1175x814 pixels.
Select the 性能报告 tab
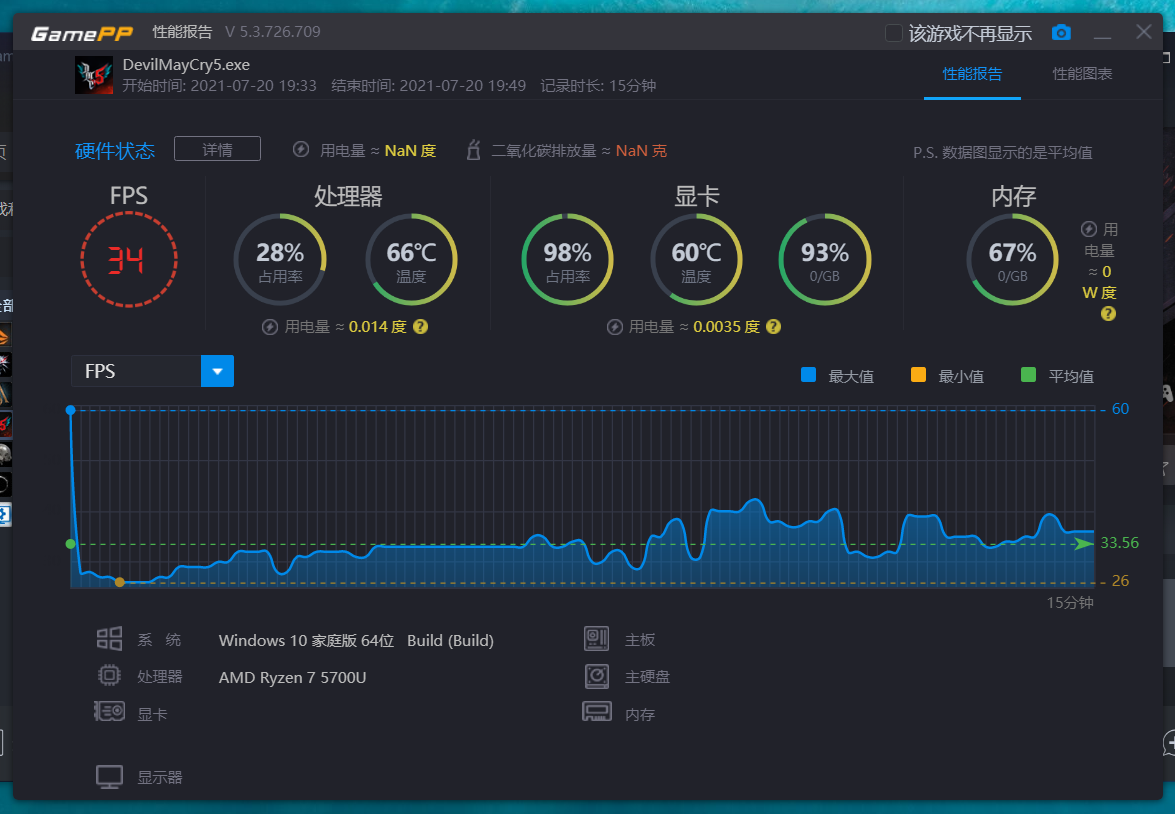tap(972, 74)
